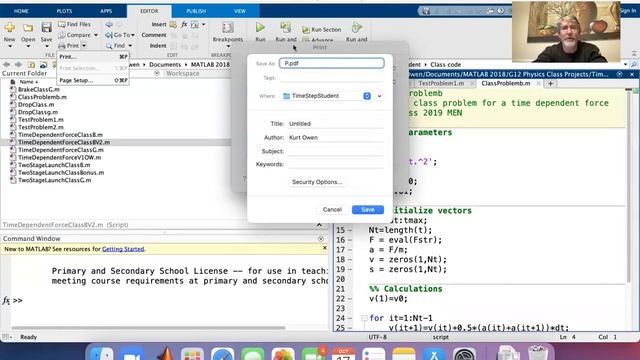Click the Run and Time icon

coord(356,27)
